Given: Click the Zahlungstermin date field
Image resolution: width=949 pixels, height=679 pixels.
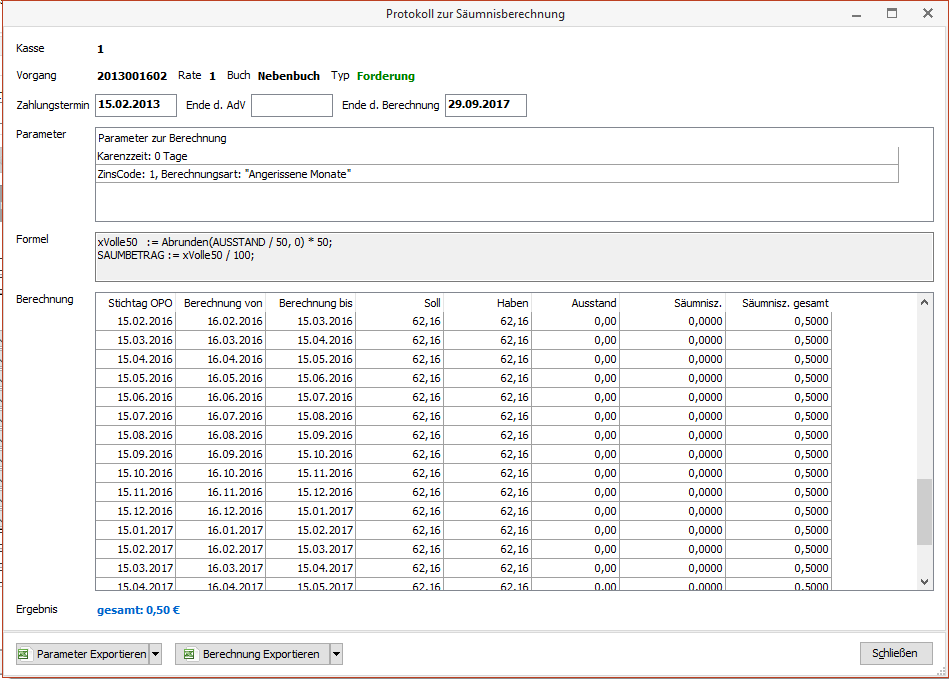Looking at the screenshot, I should coord(136,105).
